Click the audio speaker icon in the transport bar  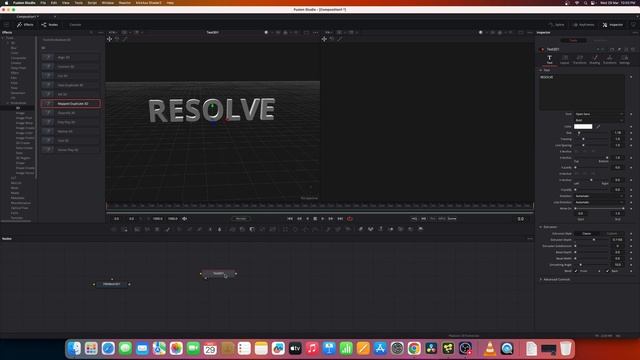[x=184, y=219]
